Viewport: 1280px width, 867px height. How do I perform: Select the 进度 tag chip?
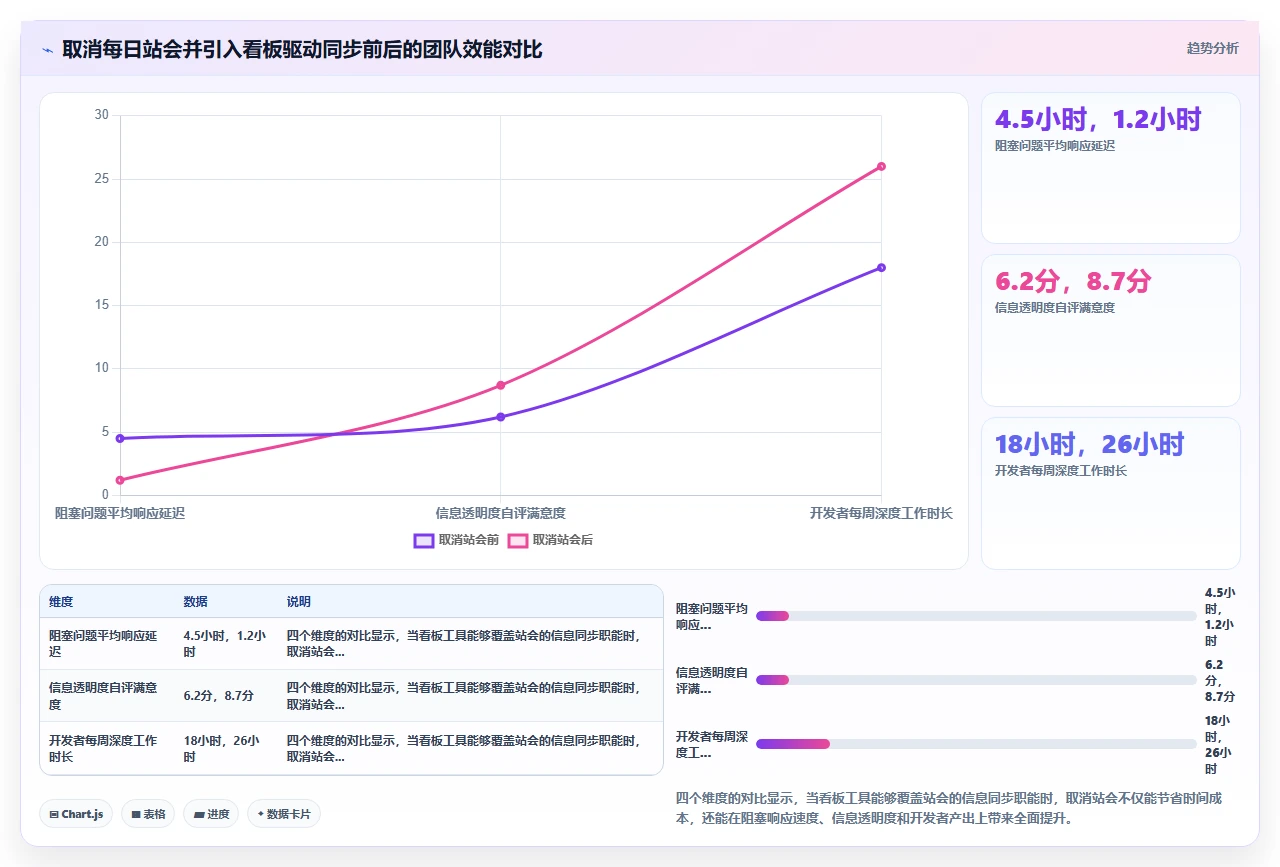[x=211, y=814]
